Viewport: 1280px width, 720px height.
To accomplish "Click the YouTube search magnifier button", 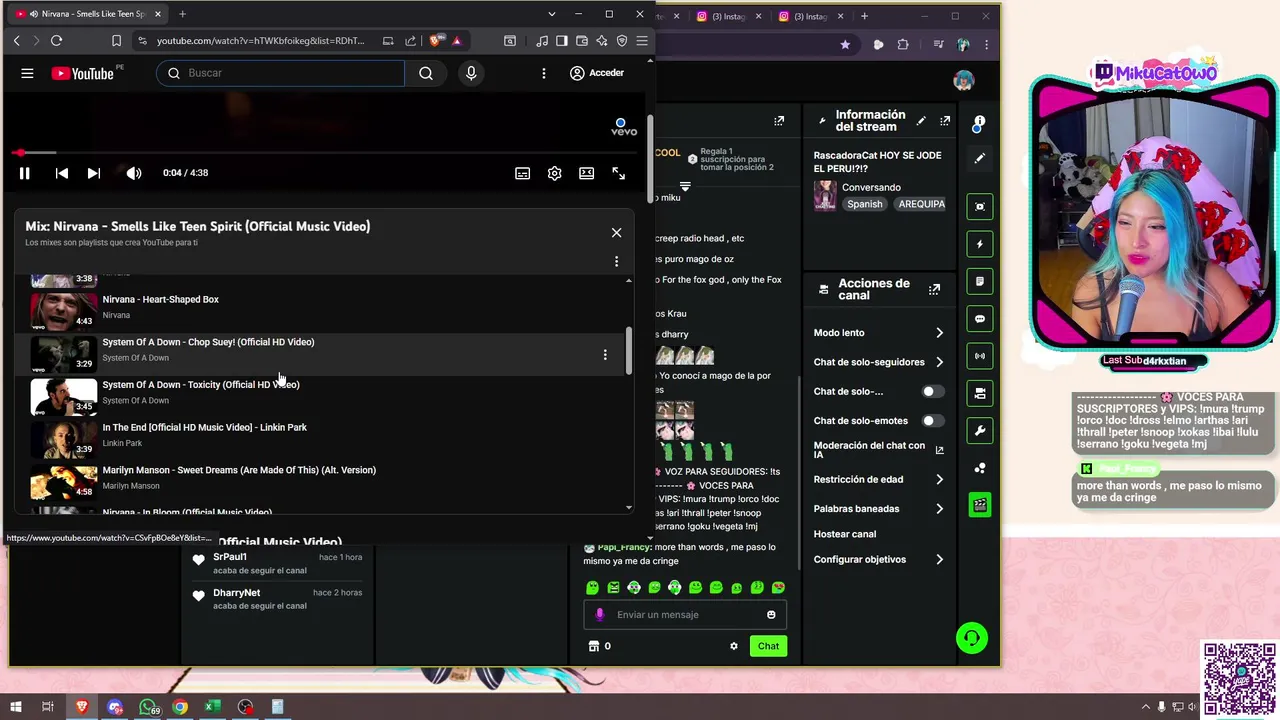I will tap(426, 73).
